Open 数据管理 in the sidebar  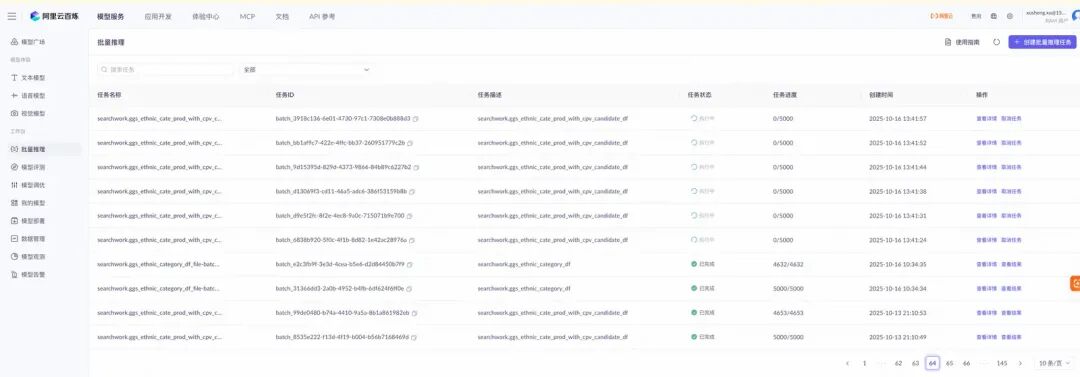[x=28, y=238]
